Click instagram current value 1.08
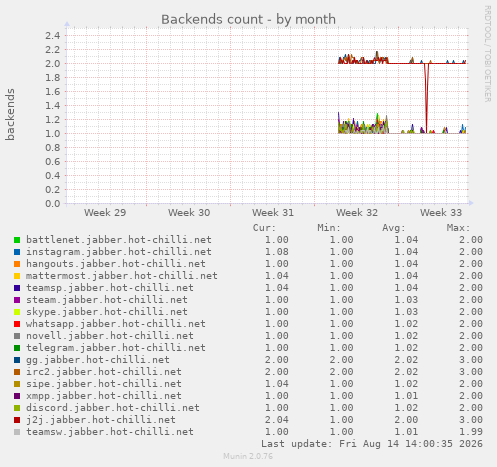 tap(277, 252)
